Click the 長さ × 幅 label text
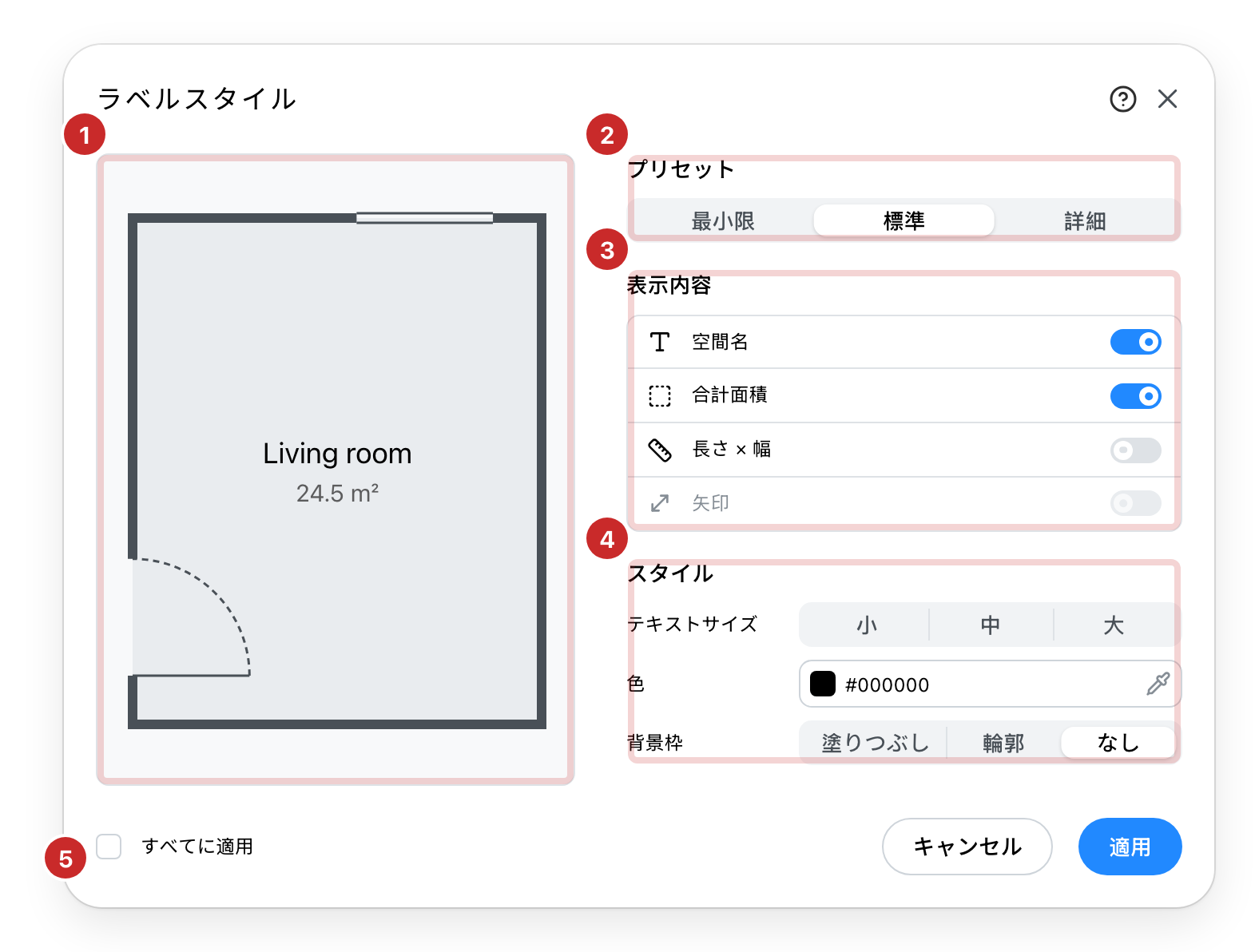 click(731, 450)
